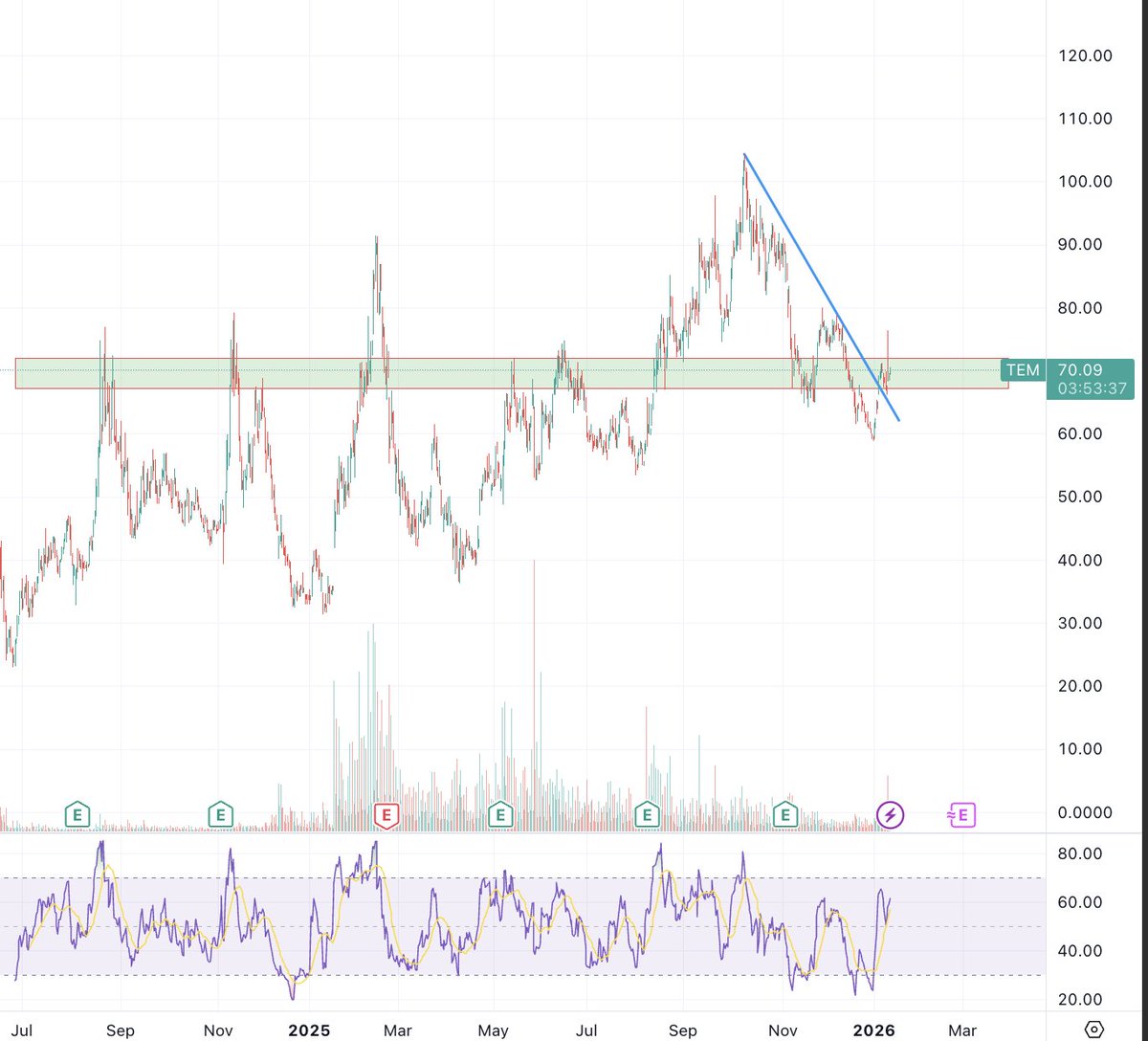Image resolution: width=1148 pixels, height=1041 pixels.
Task: Select the red E earnings marker near March 2025
Action: [386, 815]
